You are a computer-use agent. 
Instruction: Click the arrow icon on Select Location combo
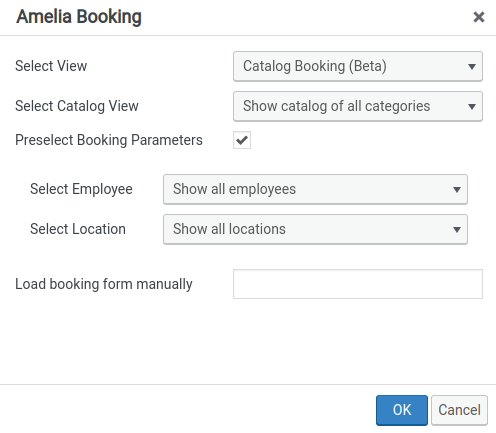click(x=457, y=230)
